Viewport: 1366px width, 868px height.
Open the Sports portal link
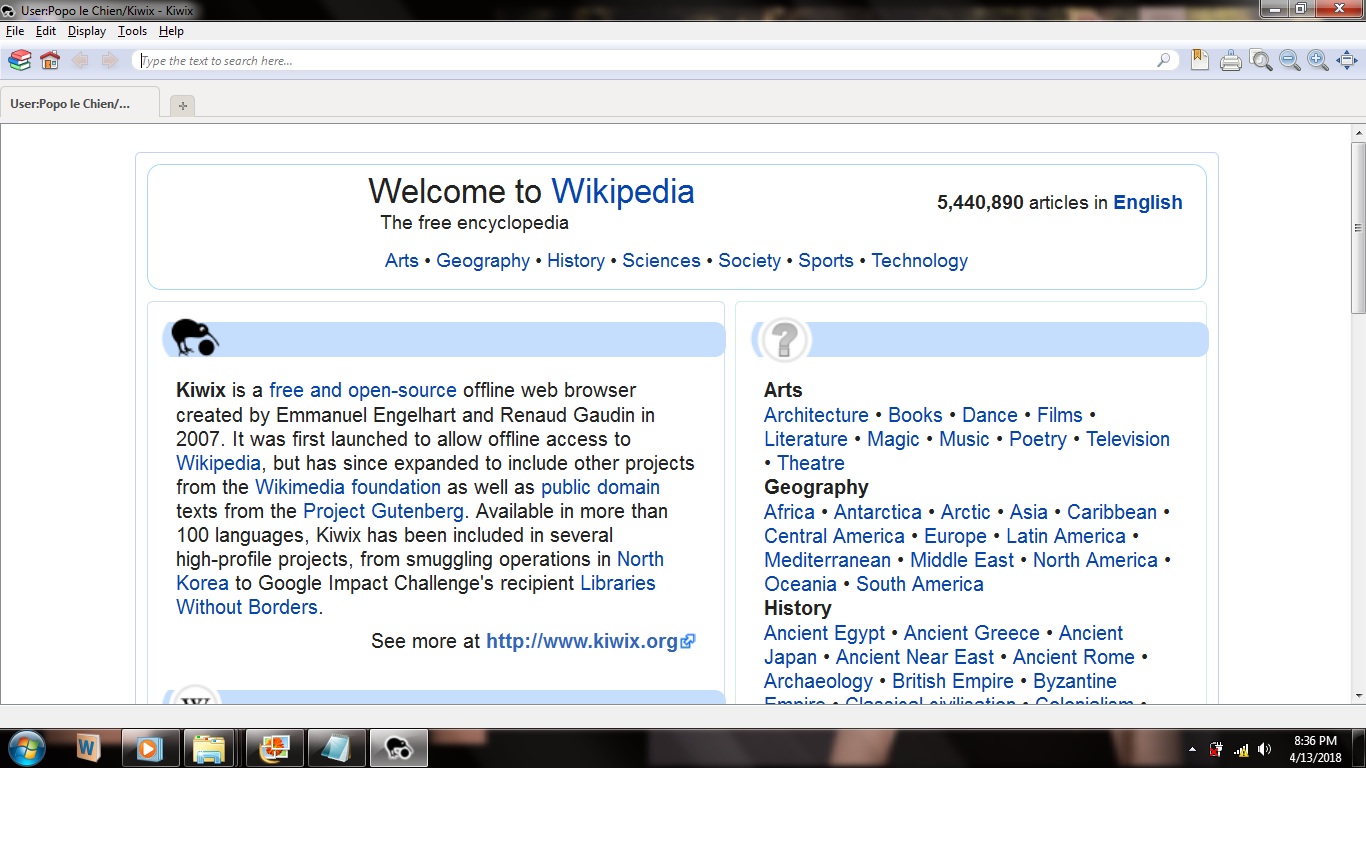(x=826, y=260)
